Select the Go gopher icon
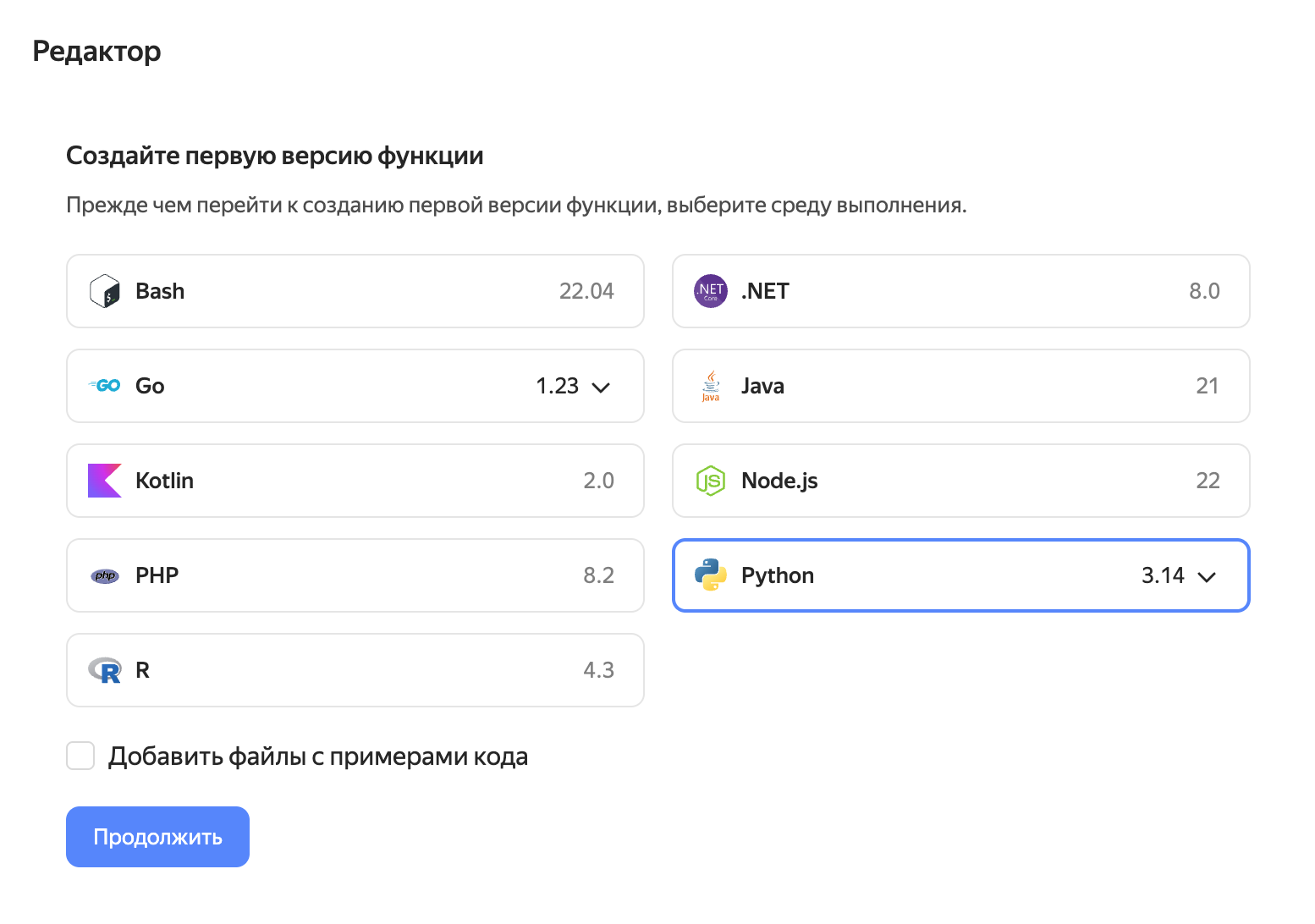The height and width of the screenshot is (924, 1315). click(104, 386)
